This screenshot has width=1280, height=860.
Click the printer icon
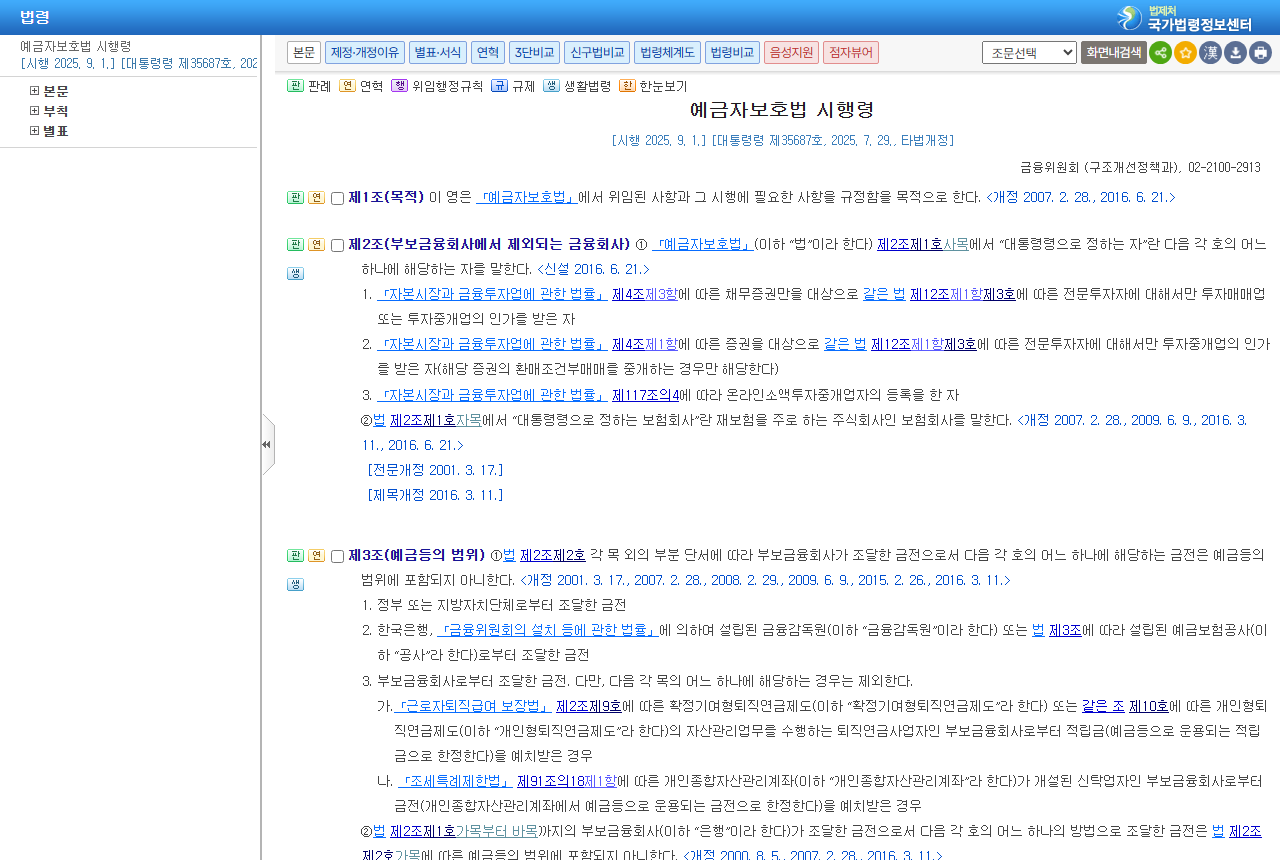pyautogui.click(x=1260, y=52)
